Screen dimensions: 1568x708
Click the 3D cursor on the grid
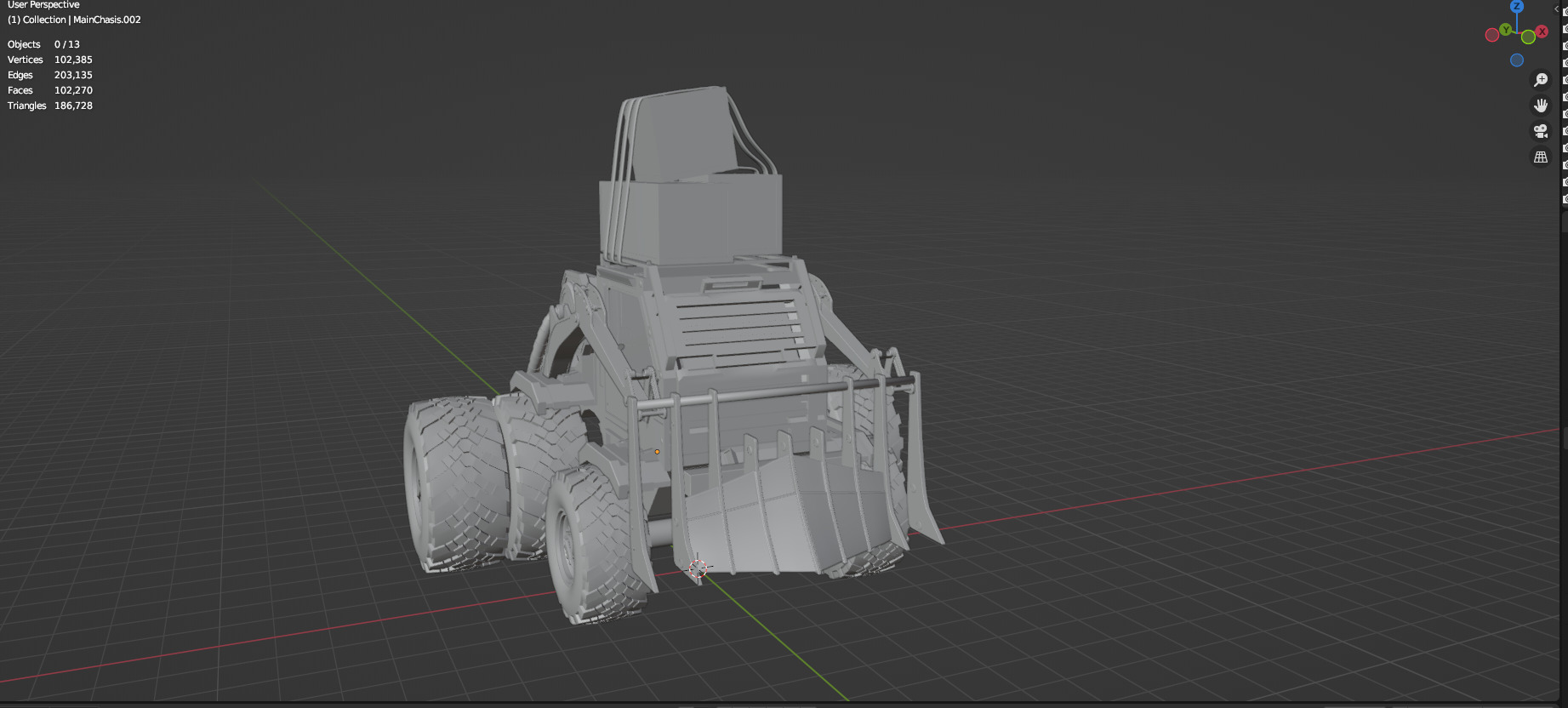click(x=698, y=568)
